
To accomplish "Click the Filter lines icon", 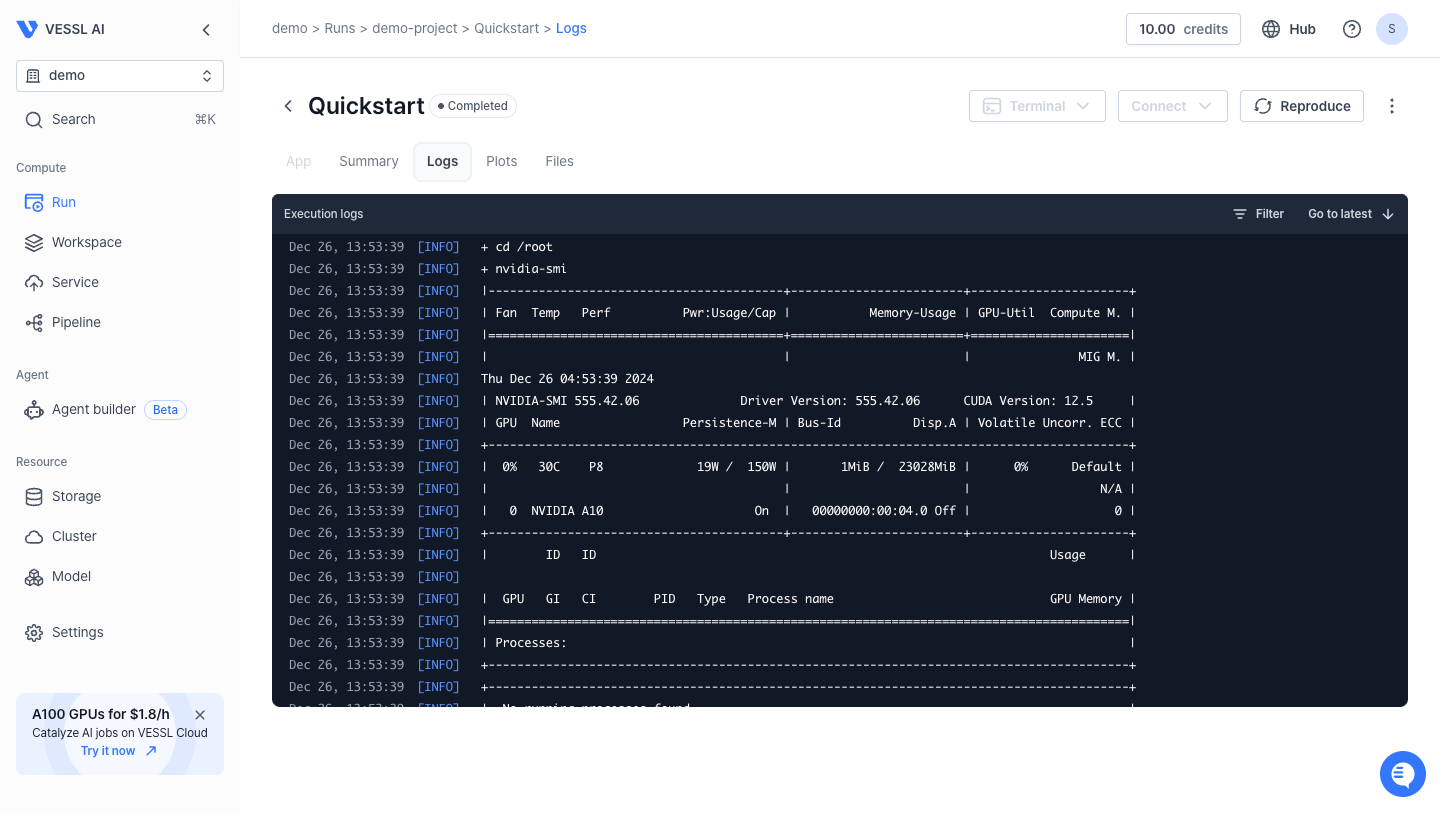I will pos(1240,214).
